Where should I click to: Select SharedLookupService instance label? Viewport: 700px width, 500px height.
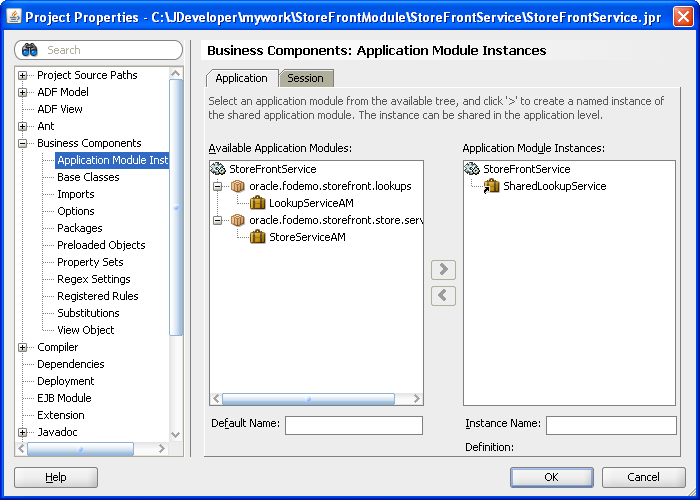pos(554,186)
